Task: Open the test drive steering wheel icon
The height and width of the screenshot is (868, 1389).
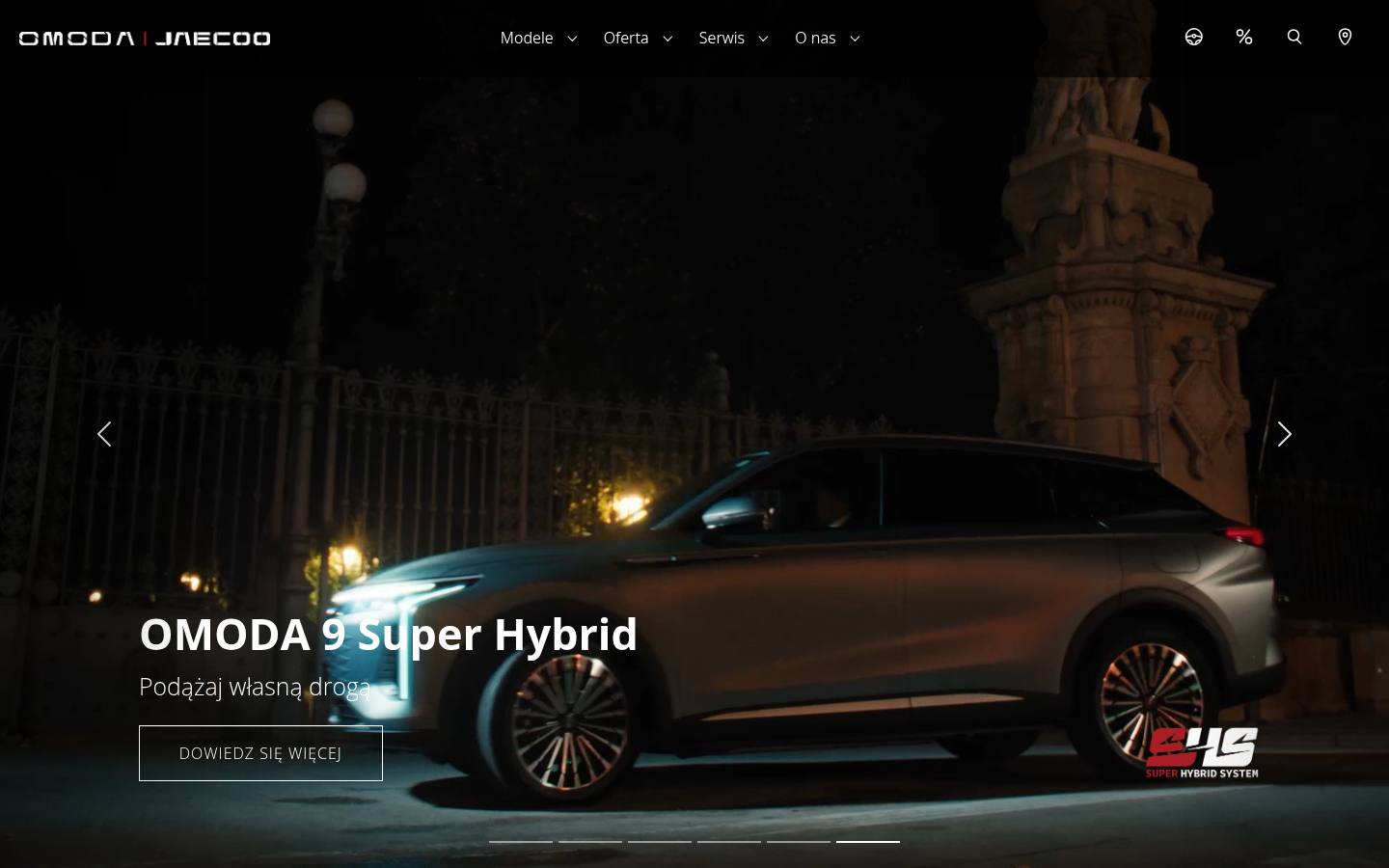Action: 1193,38
